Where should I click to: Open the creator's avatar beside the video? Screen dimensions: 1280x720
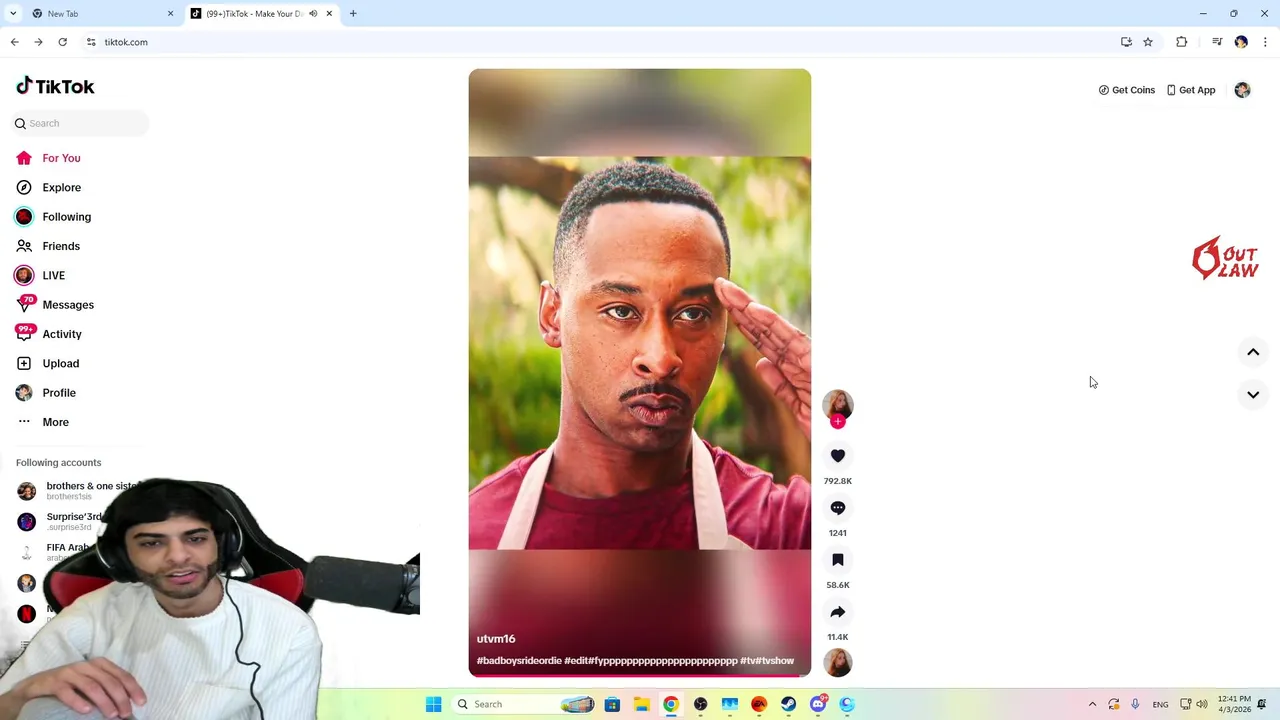coord(838,404)
